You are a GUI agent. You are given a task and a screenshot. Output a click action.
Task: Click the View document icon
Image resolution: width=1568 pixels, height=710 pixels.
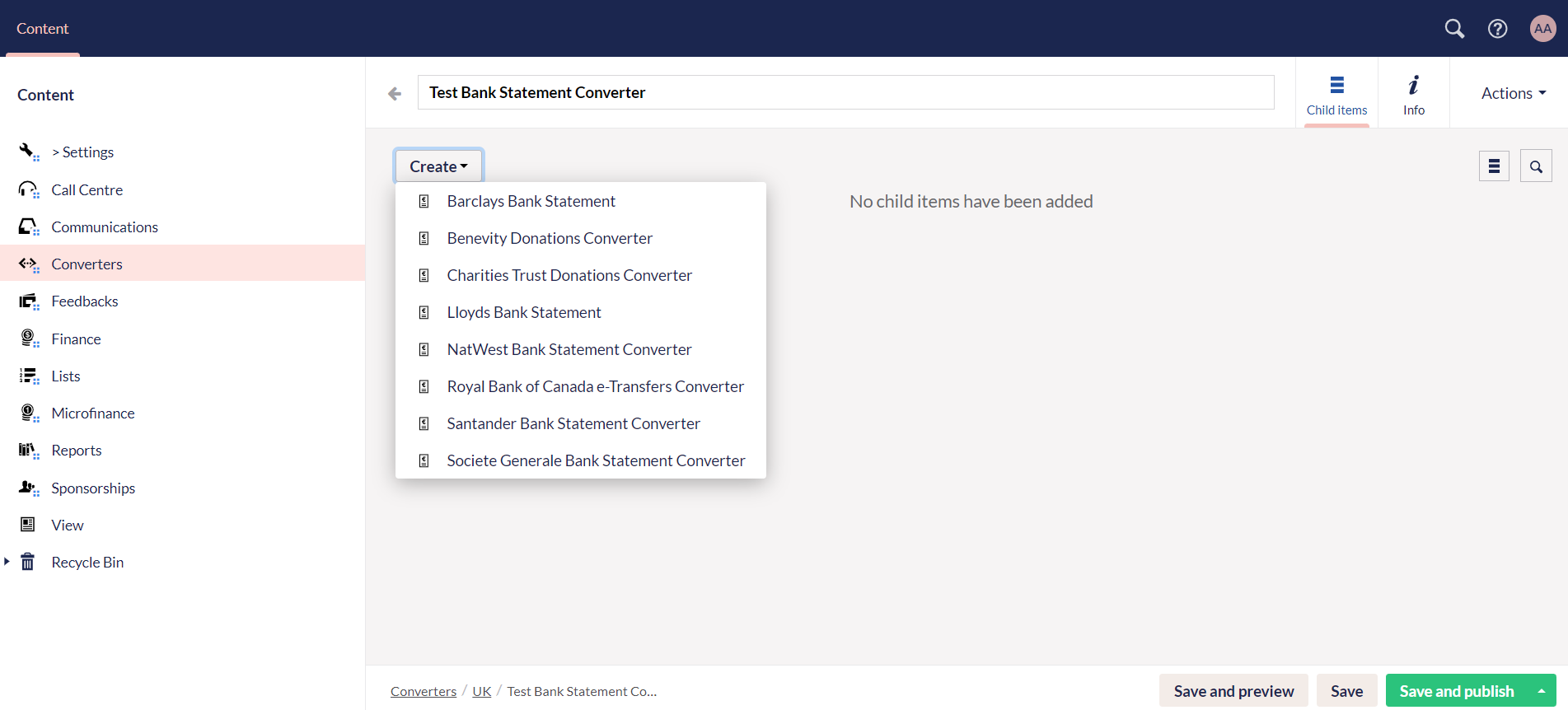(27, 525)
